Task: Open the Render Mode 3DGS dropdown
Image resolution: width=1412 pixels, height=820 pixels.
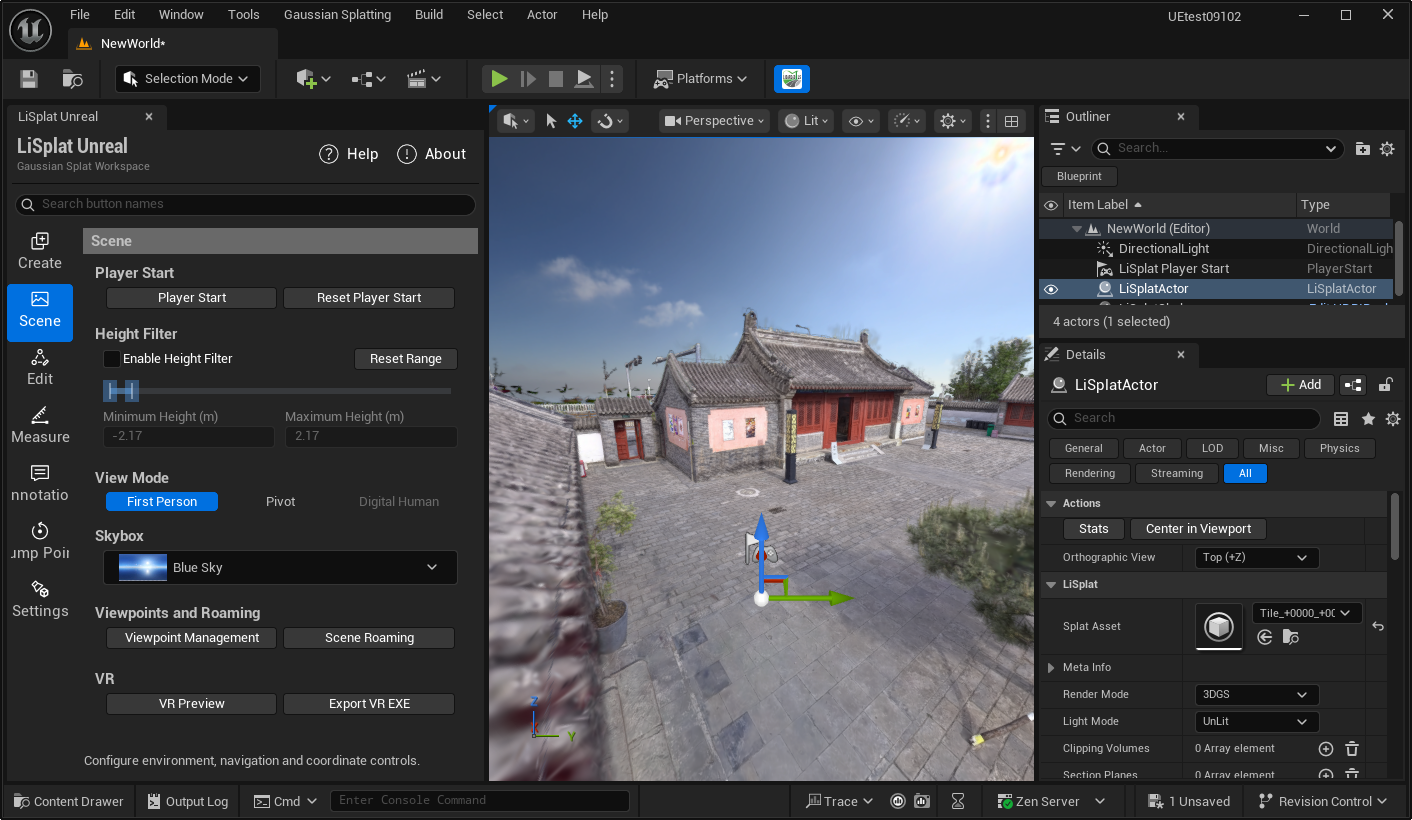Action: pyautogui.click(x=1257, y=695)
